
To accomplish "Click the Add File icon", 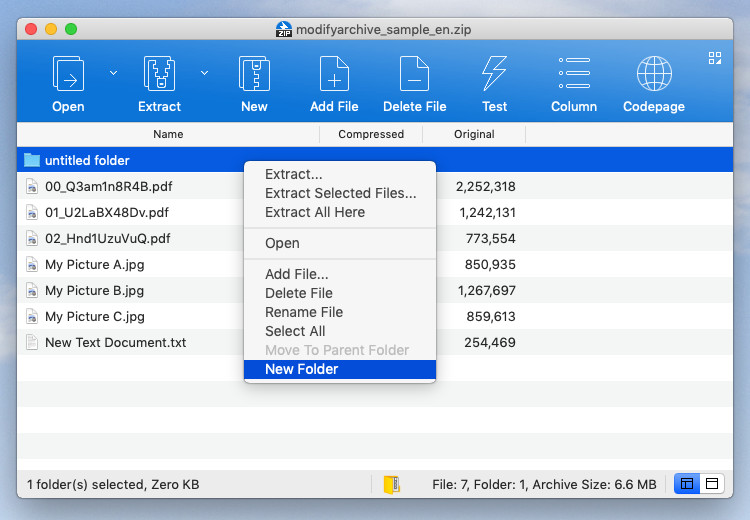I will (x=334, y=75).
